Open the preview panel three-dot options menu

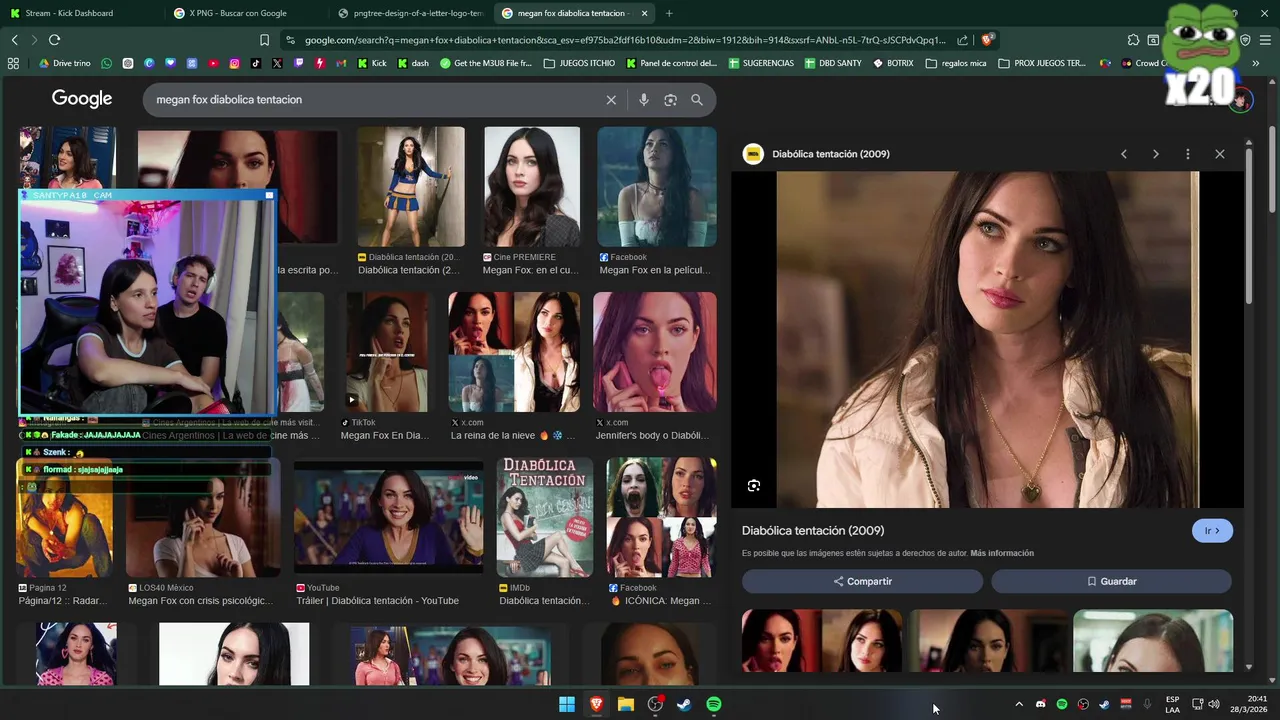(x=1188, y=154)
